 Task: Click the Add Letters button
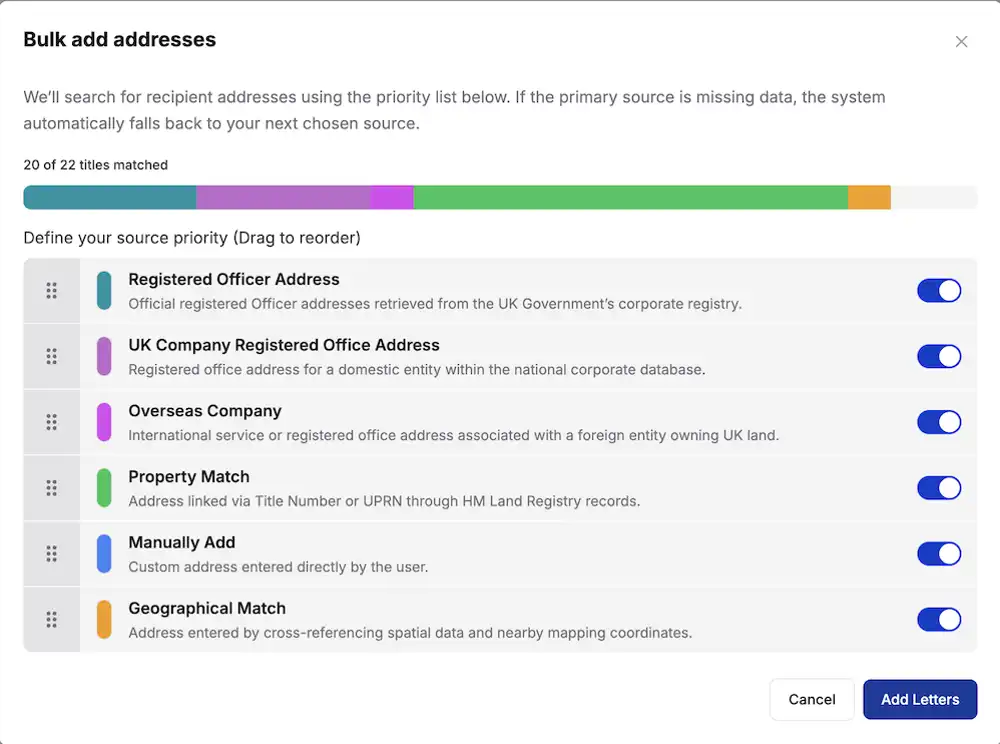[920, 699]
